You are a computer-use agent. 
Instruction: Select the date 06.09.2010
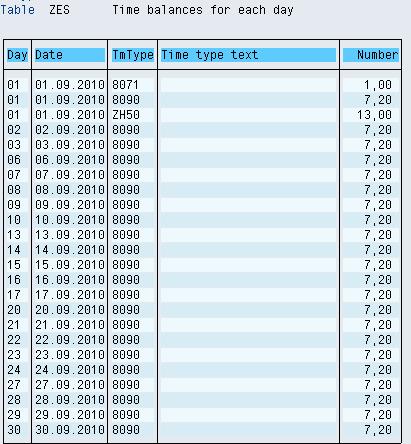pos(70,160)
